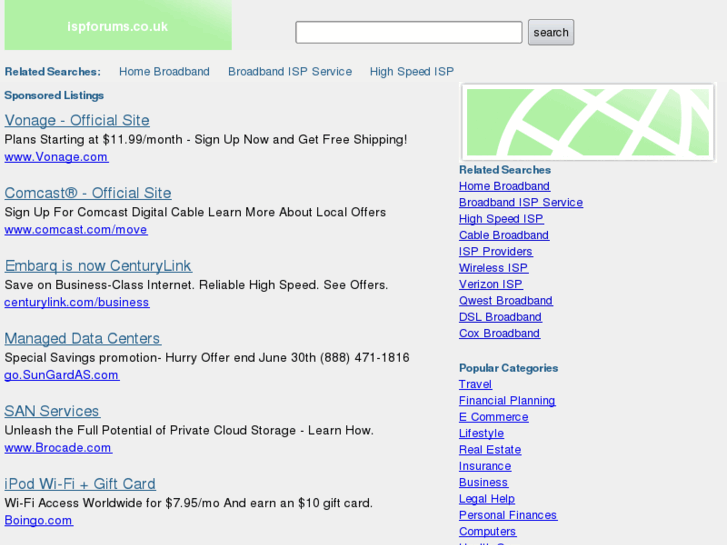Click the Special Savings promotion description text

point(207,358)
